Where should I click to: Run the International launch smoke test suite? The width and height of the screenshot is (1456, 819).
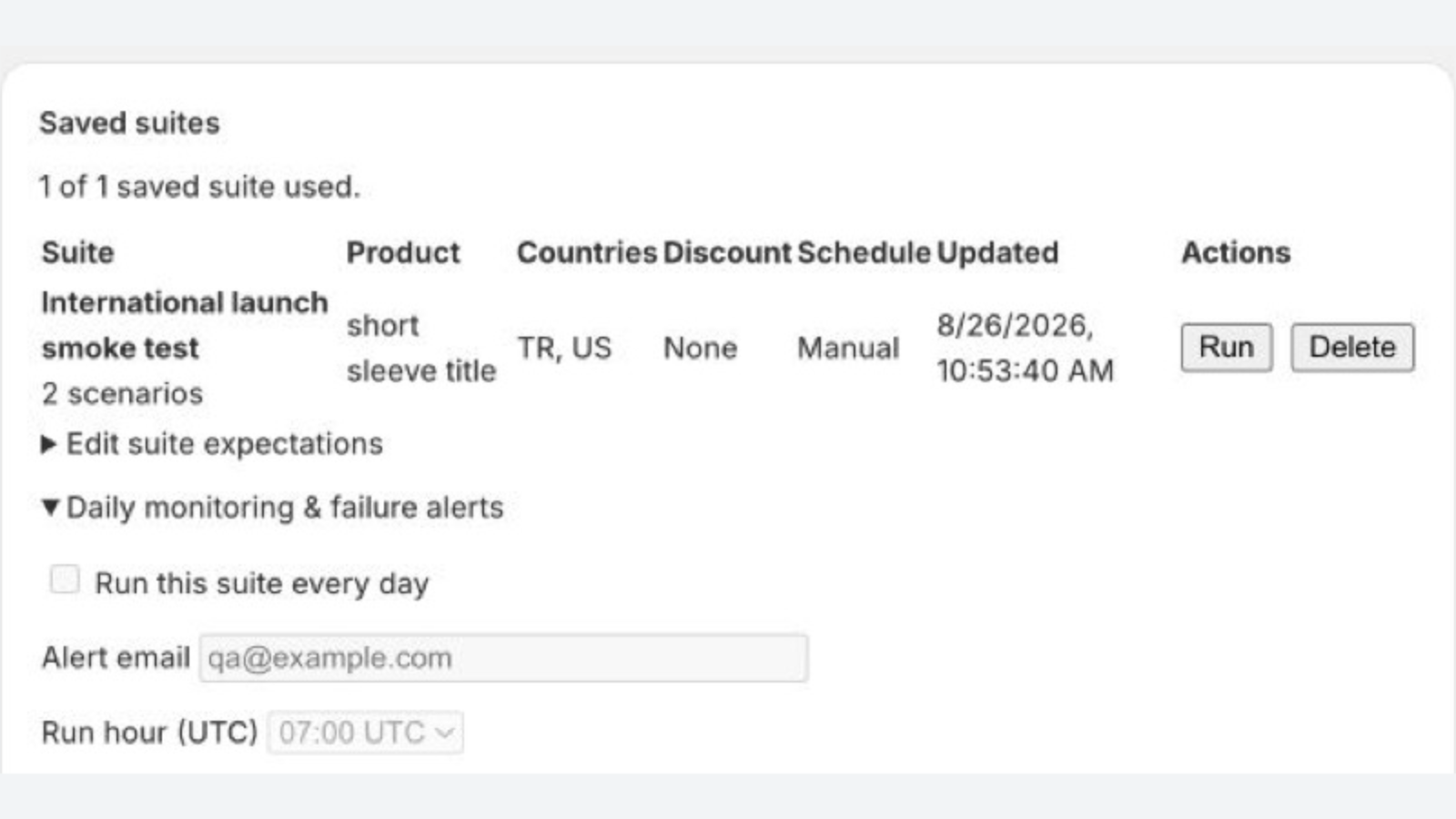(1226, 347)
